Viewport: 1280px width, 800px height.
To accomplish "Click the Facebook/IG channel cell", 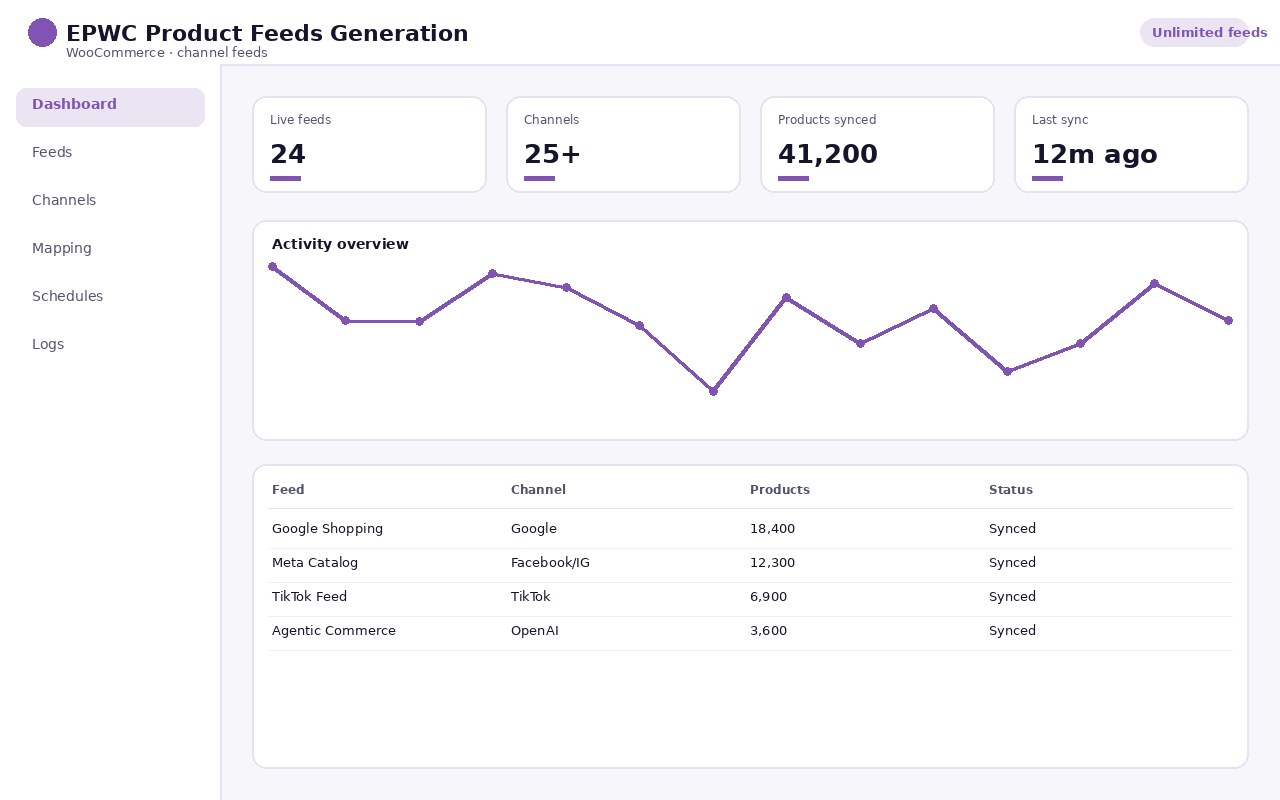I will point(550,563).
